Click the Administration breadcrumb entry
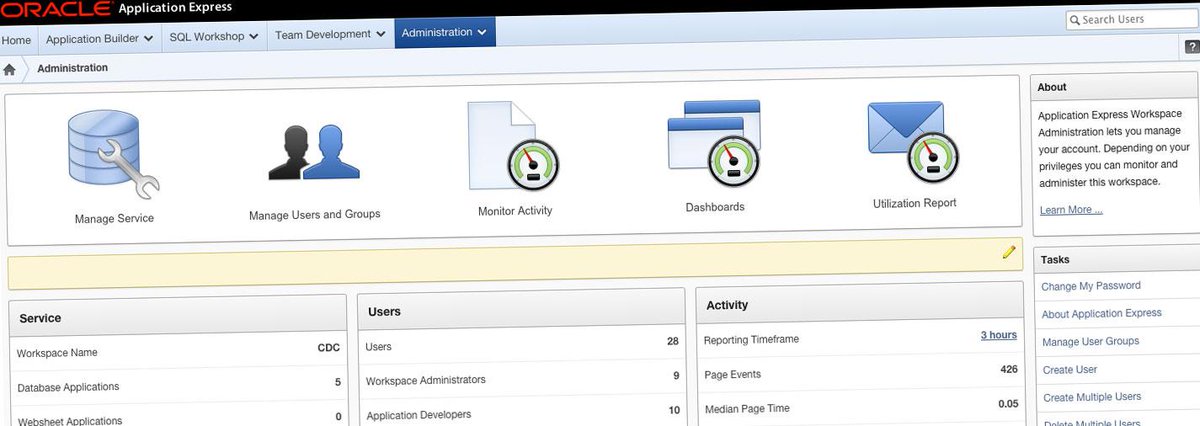 coord(73,68)
